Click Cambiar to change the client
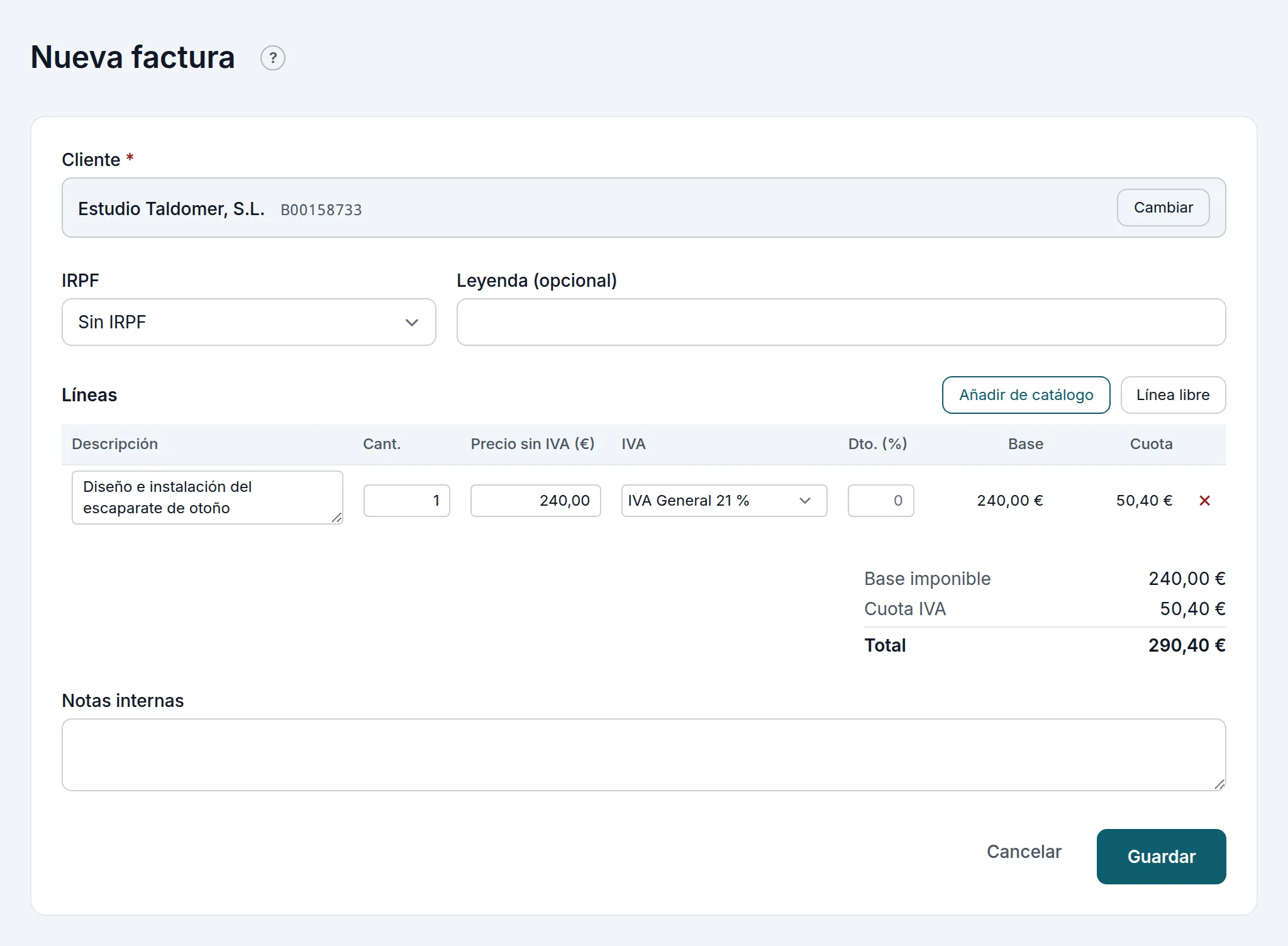Screen dimensions: 1288x946 point(1163,208)
